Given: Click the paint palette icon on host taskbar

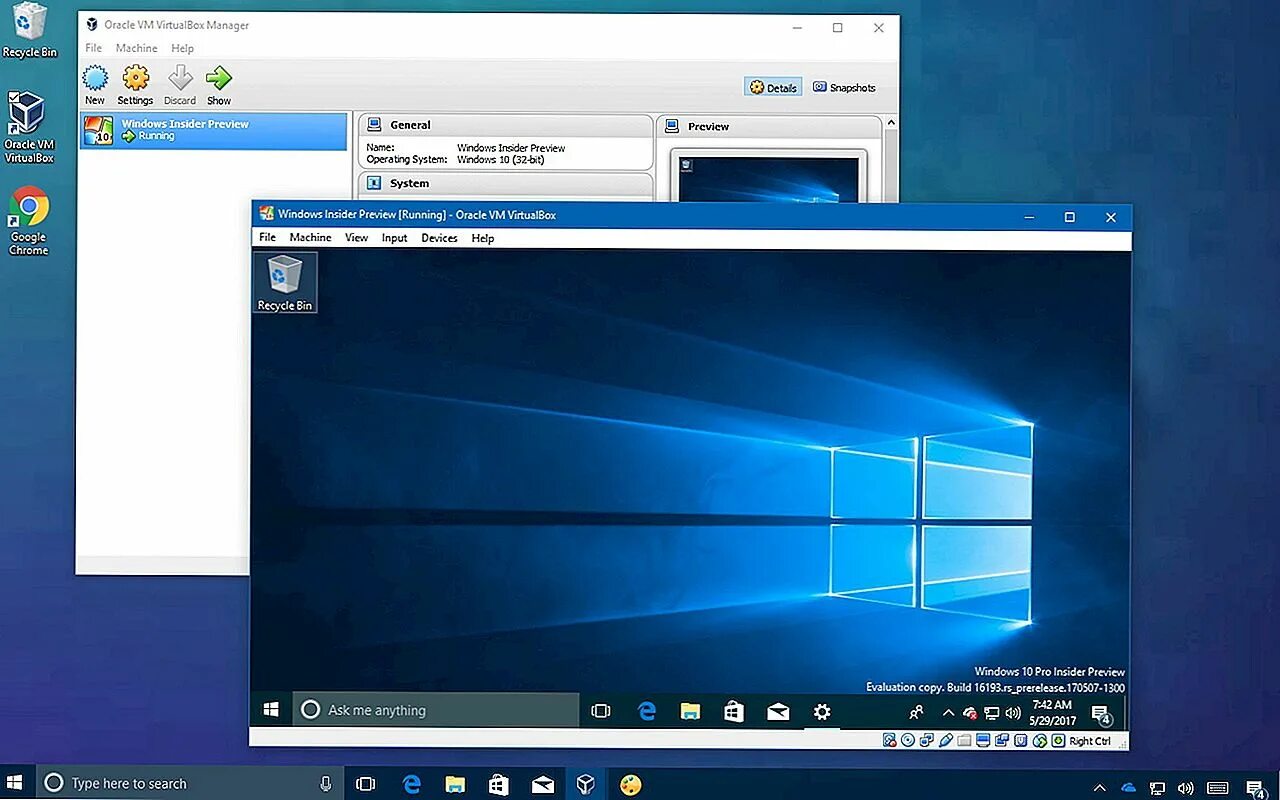Looking at the screenshot, I should (630, 784).
